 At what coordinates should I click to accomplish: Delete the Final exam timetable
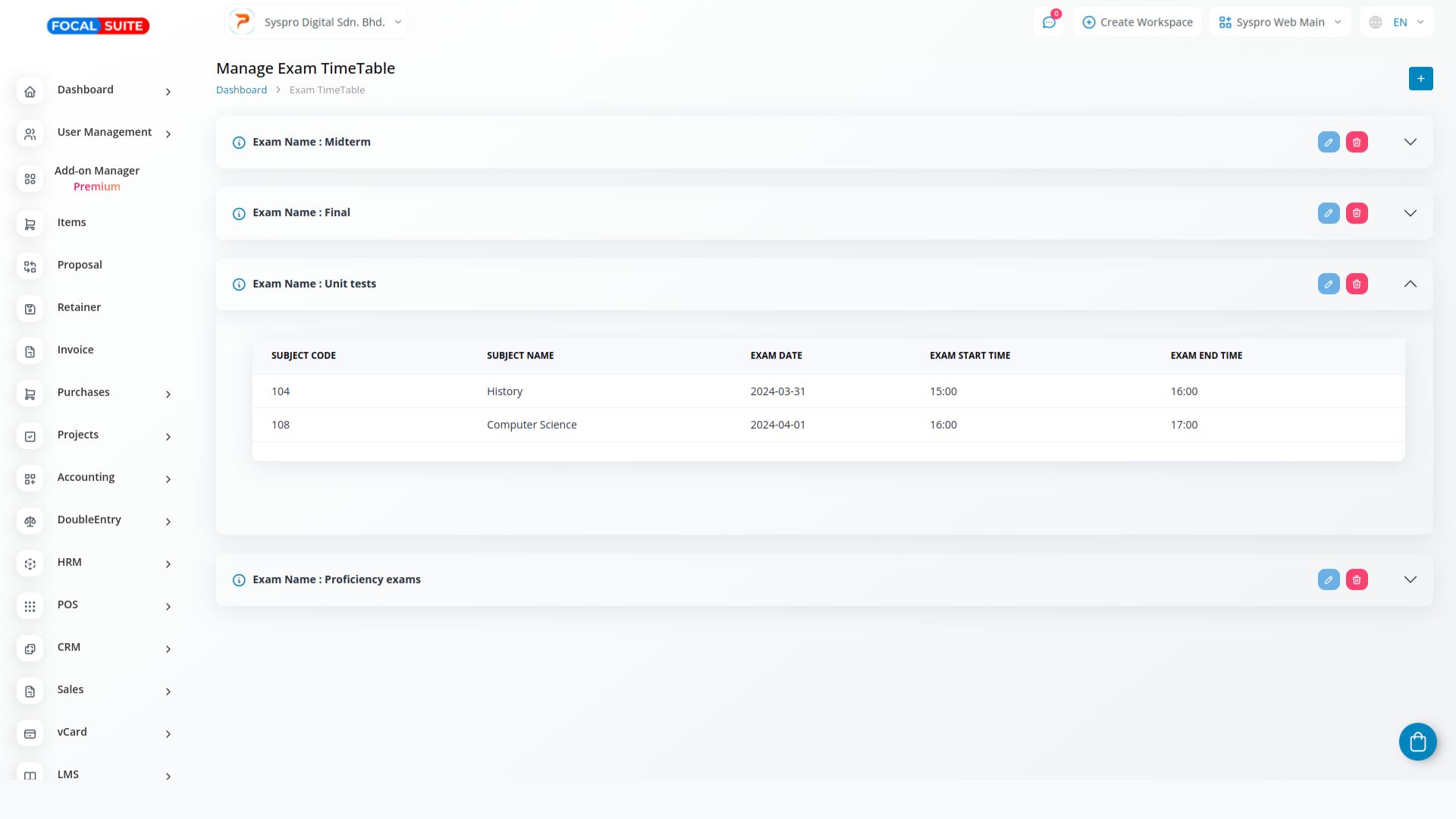tap(1357, 213)
